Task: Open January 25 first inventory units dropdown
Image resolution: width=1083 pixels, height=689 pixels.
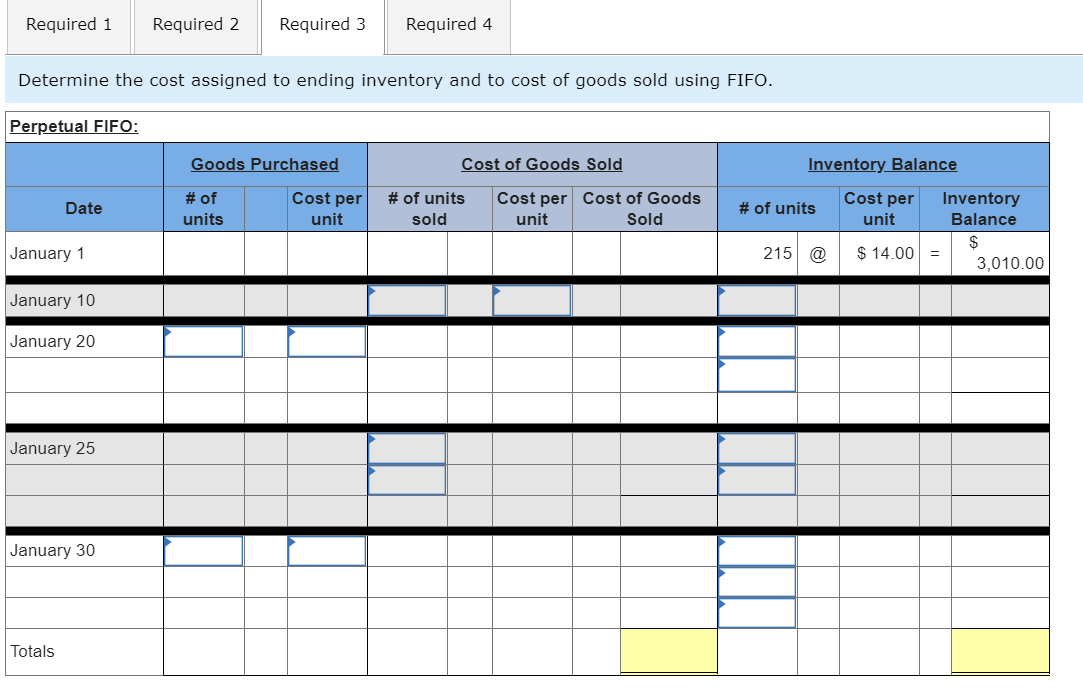Action: pyautogui.click(x=757, y=449)
